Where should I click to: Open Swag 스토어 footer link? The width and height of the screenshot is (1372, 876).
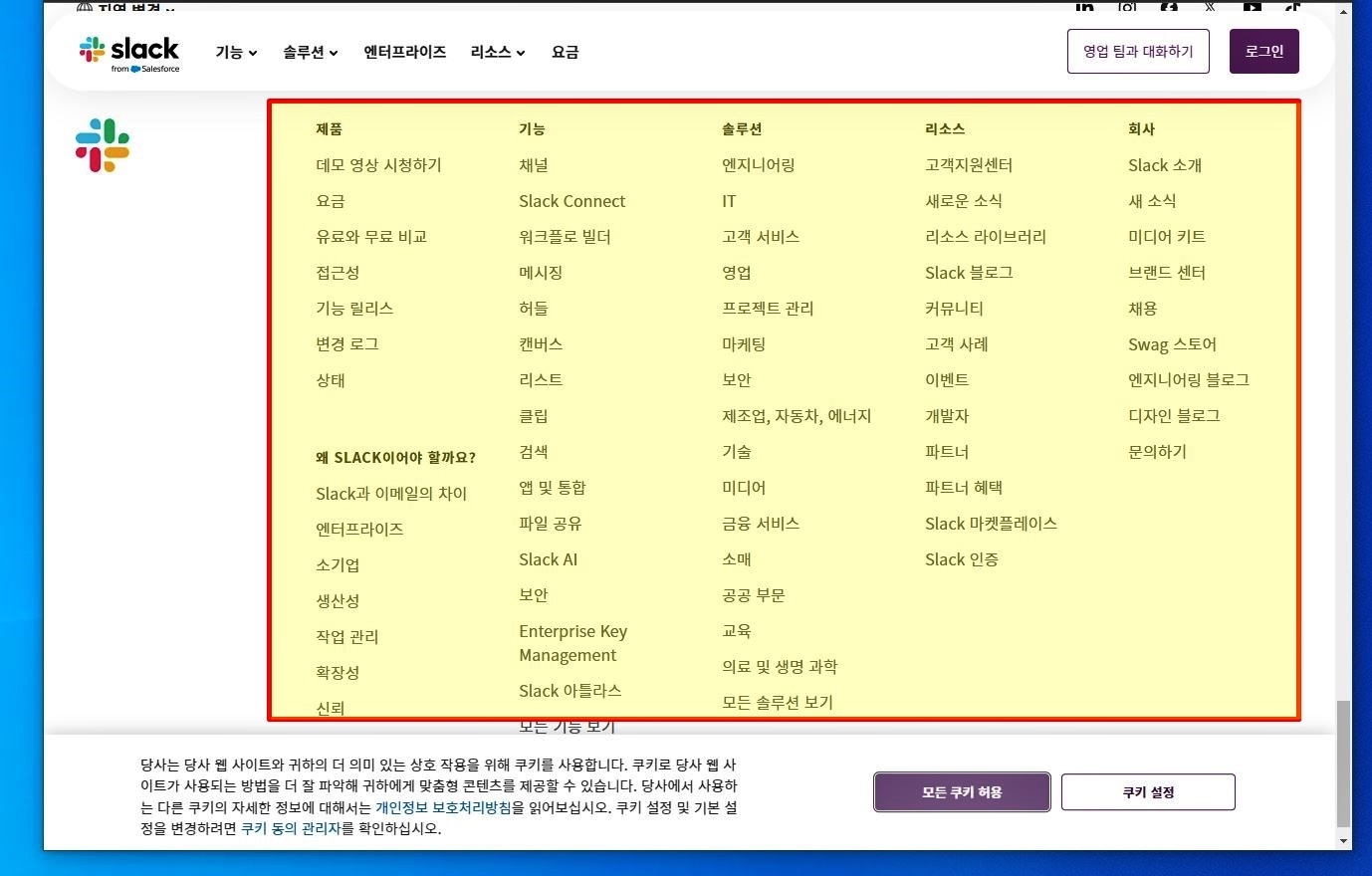(1172, 344)
